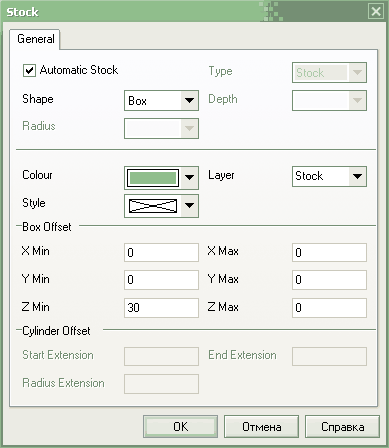Image resolution: width=389 pixels, height=448 pixels.
Task: Click the green Colour swatch
Action: tap(153, 178)
